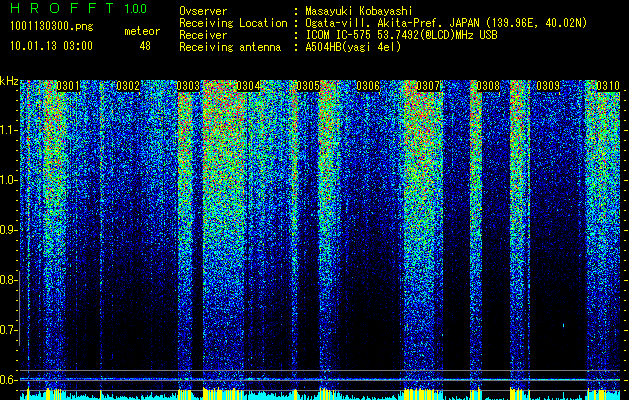The width and height of the screenshot is (629, 400).
Task: Click the 0304 time marker
Action: tap(248, 86)
